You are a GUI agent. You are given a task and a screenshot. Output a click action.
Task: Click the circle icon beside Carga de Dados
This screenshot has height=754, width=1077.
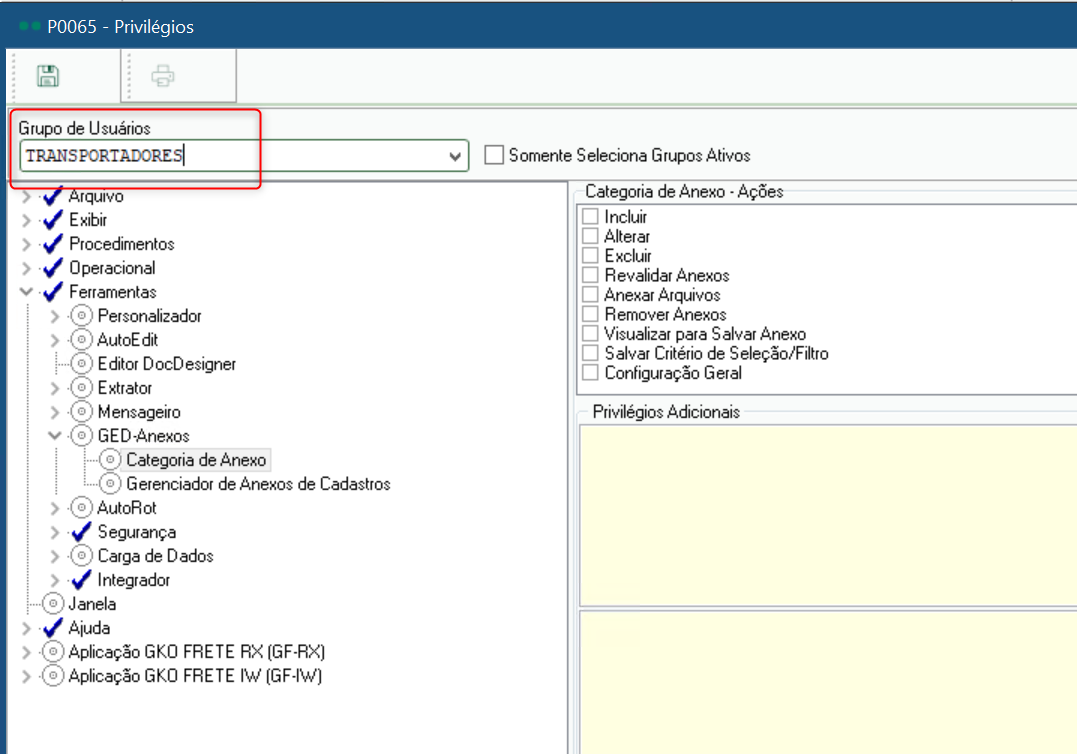[x=81, y=556]
